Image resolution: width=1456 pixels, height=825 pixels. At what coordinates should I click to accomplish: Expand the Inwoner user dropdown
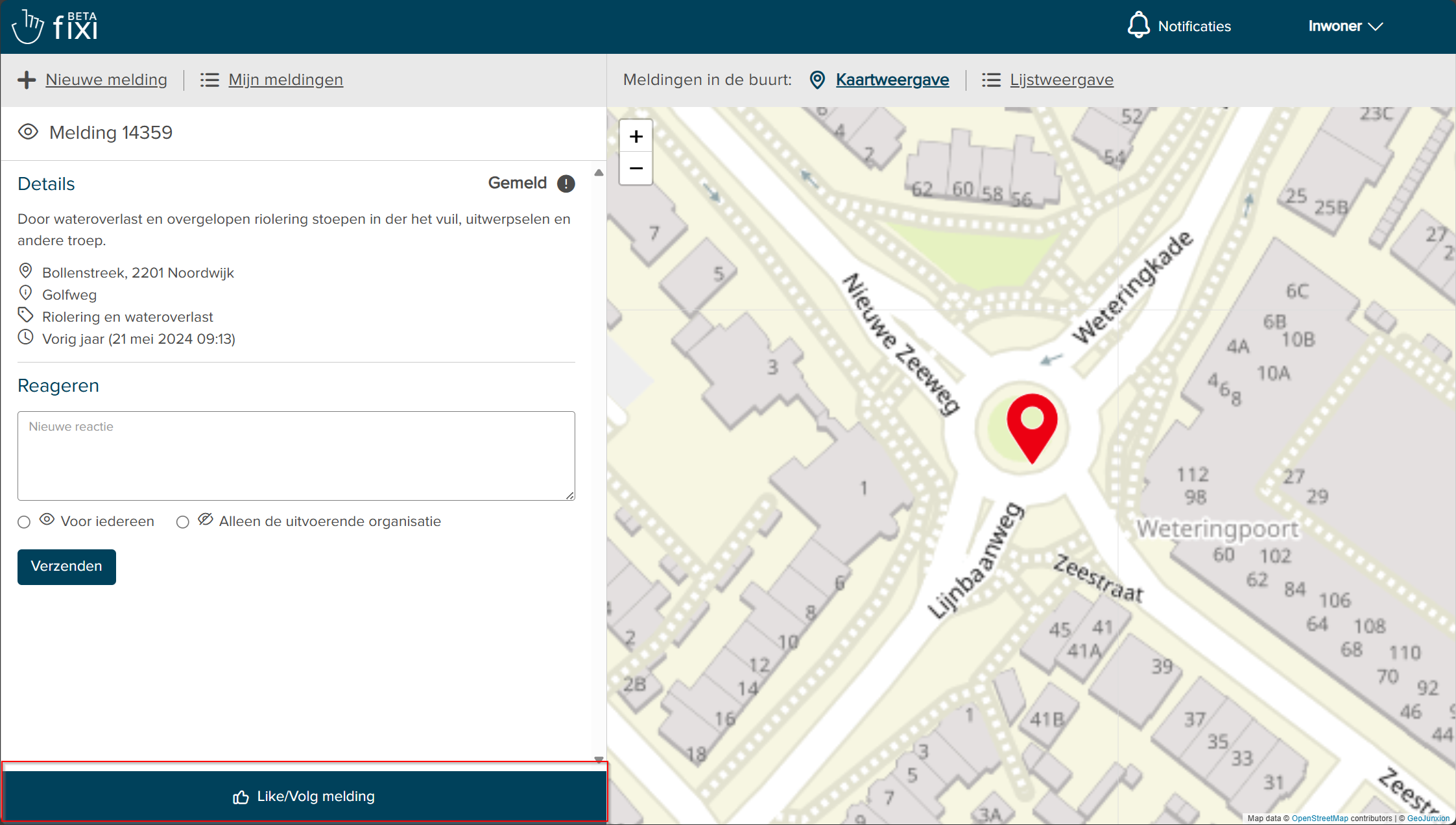[1345, 27]
